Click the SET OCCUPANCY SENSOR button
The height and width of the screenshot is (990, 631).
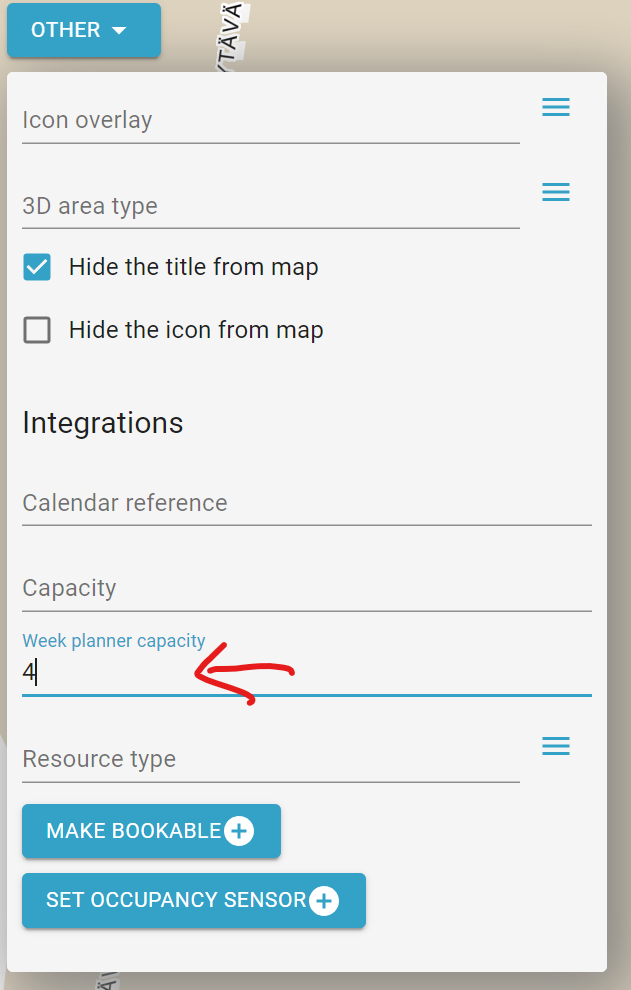194,900
